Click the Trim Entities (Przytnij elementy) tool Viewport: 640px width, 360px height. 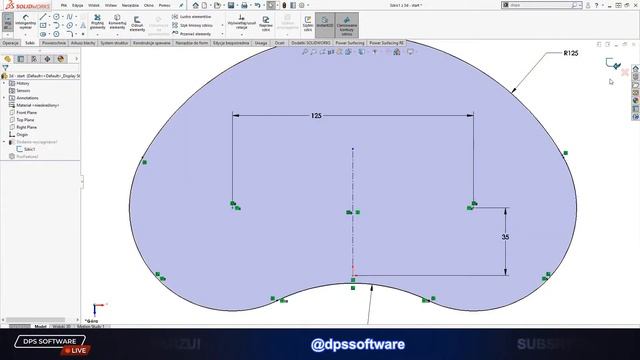coord(97,22)
